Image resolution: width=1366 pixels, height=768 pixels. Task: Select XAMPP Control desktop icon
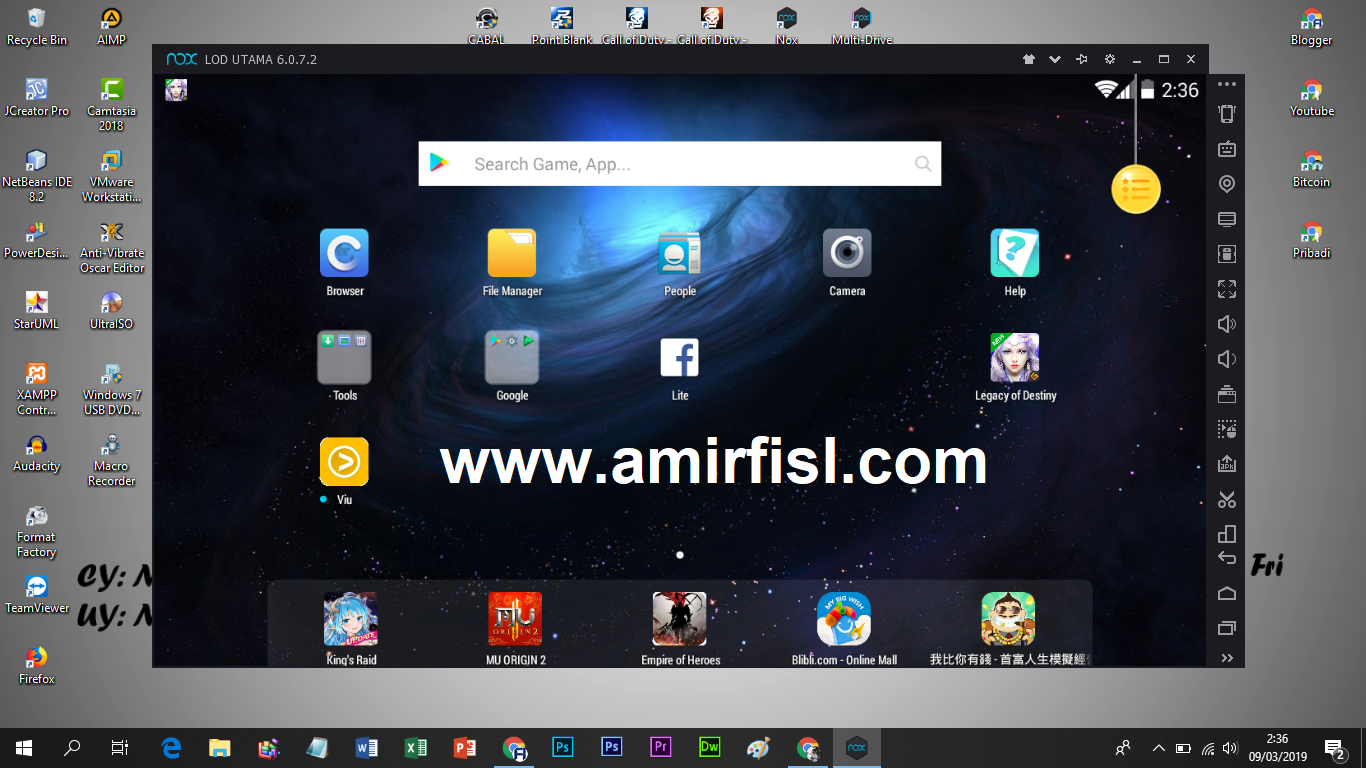(37, 388)
